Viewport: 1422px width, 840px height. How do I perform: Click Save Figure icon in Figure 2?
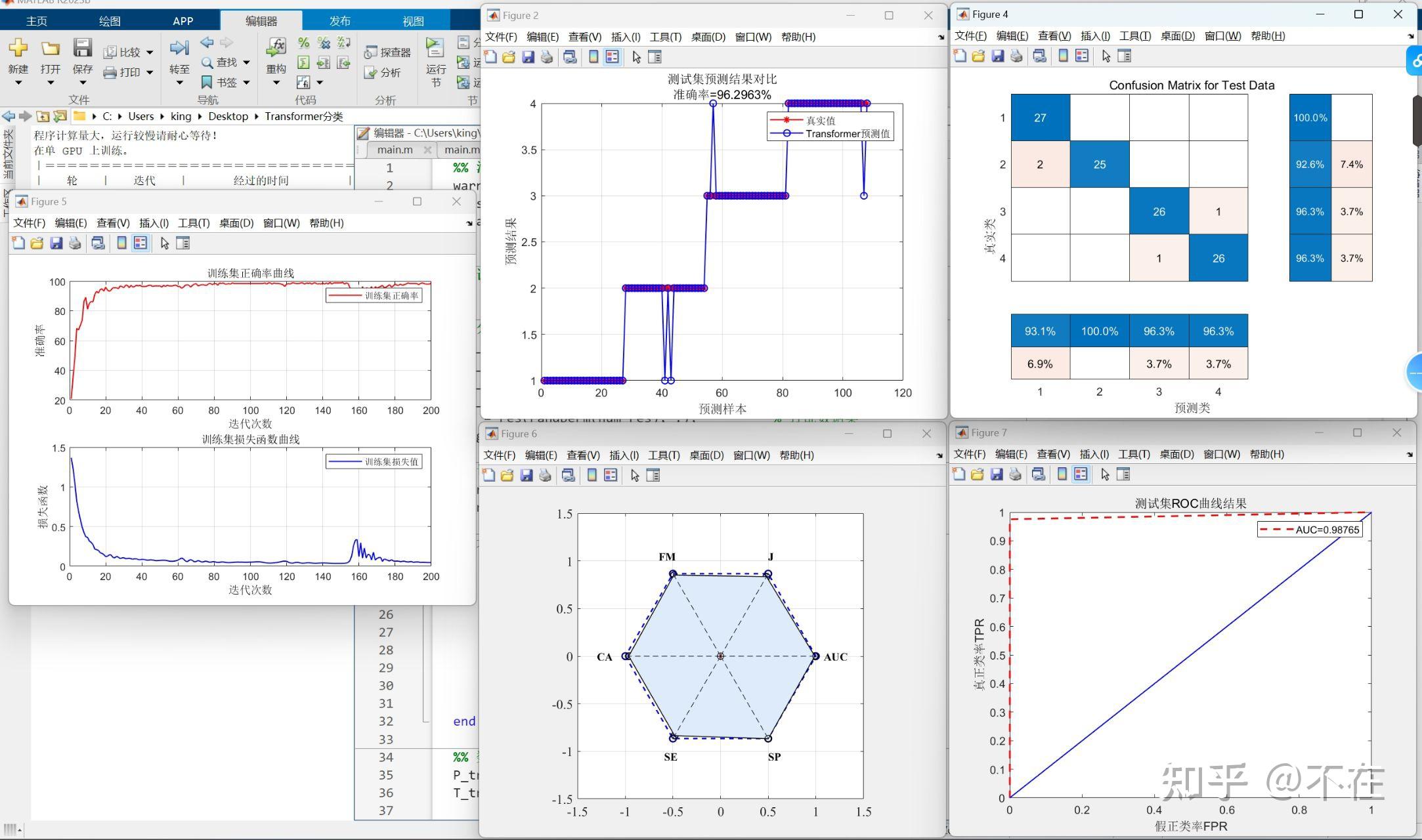[528, 58]
